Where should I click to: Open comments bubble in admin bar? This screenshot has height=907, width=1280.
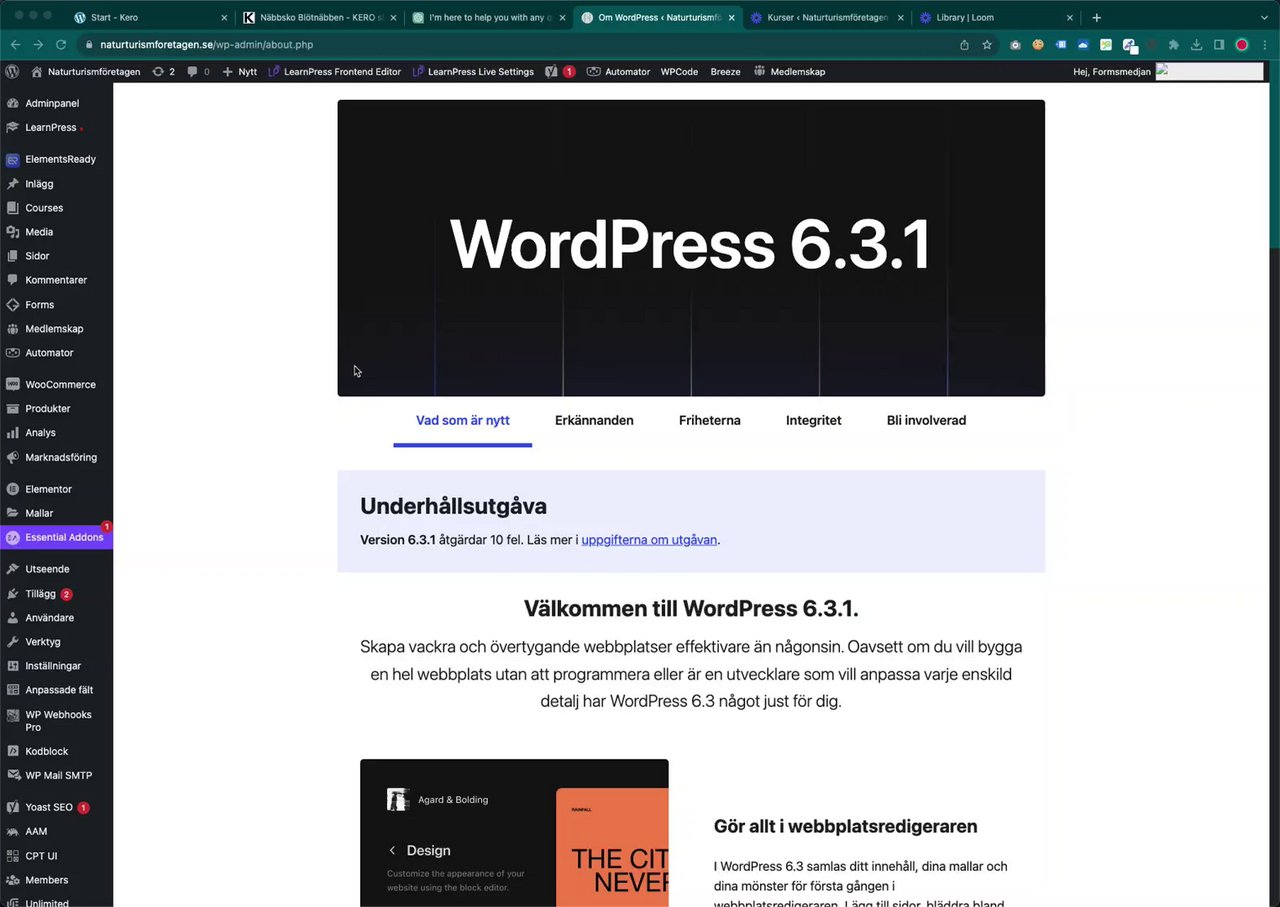click(199, 72)
